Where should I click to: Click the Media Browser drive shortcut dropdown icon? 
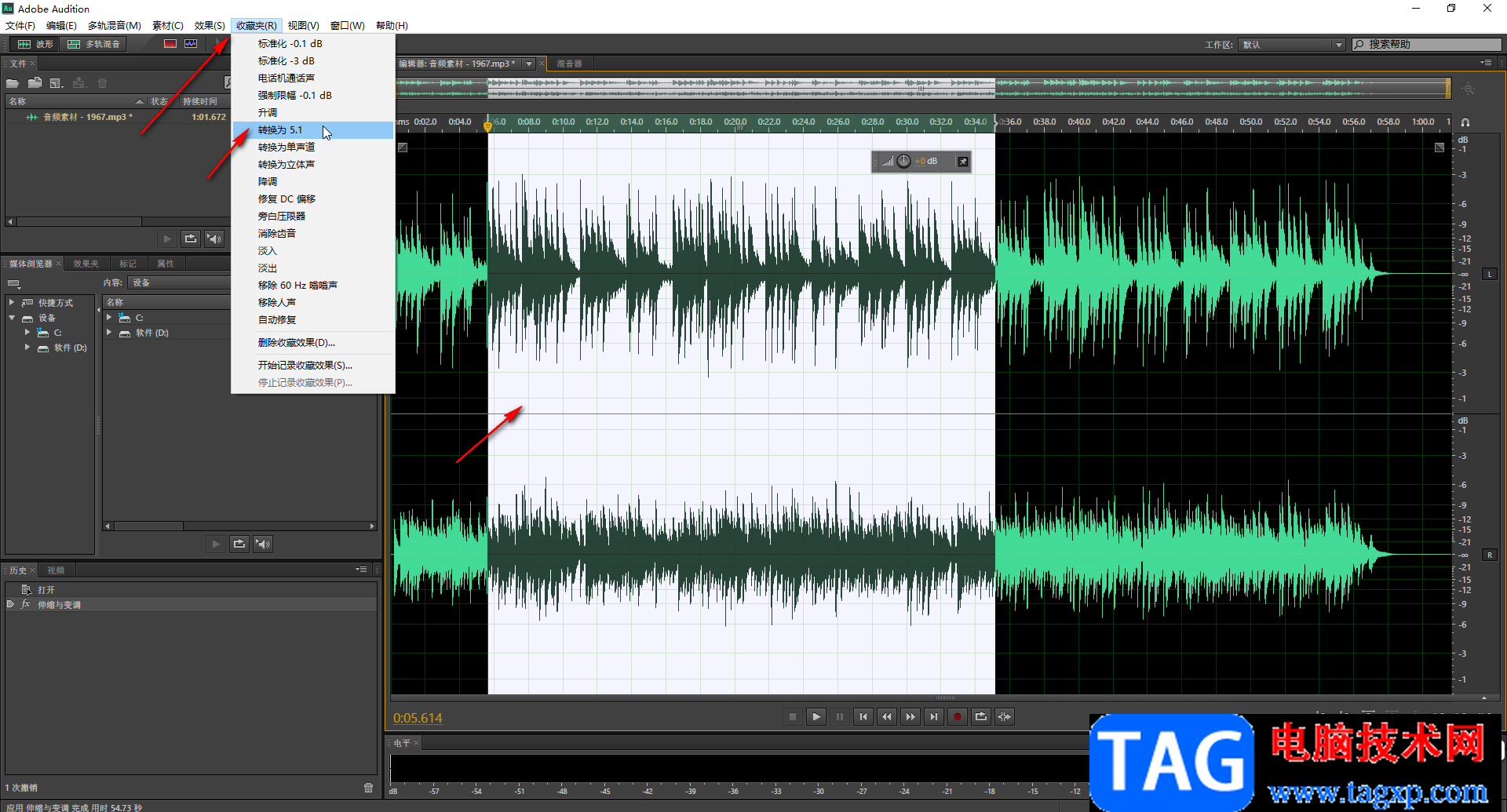(x=13, y=283)
